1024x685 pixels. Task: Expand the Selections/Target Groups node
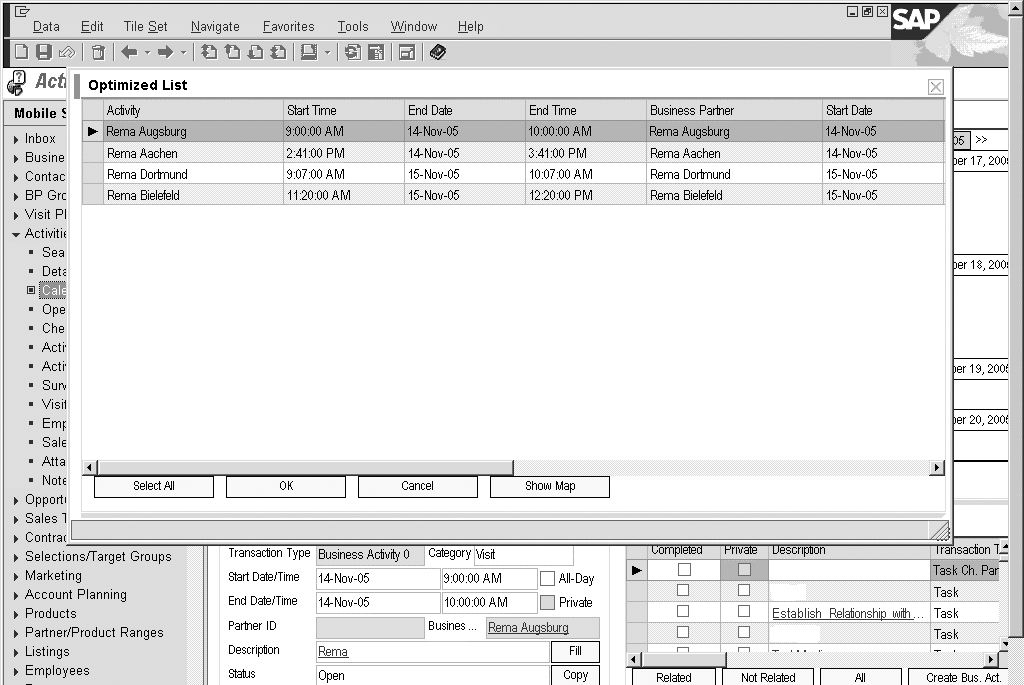click(16, 557)
